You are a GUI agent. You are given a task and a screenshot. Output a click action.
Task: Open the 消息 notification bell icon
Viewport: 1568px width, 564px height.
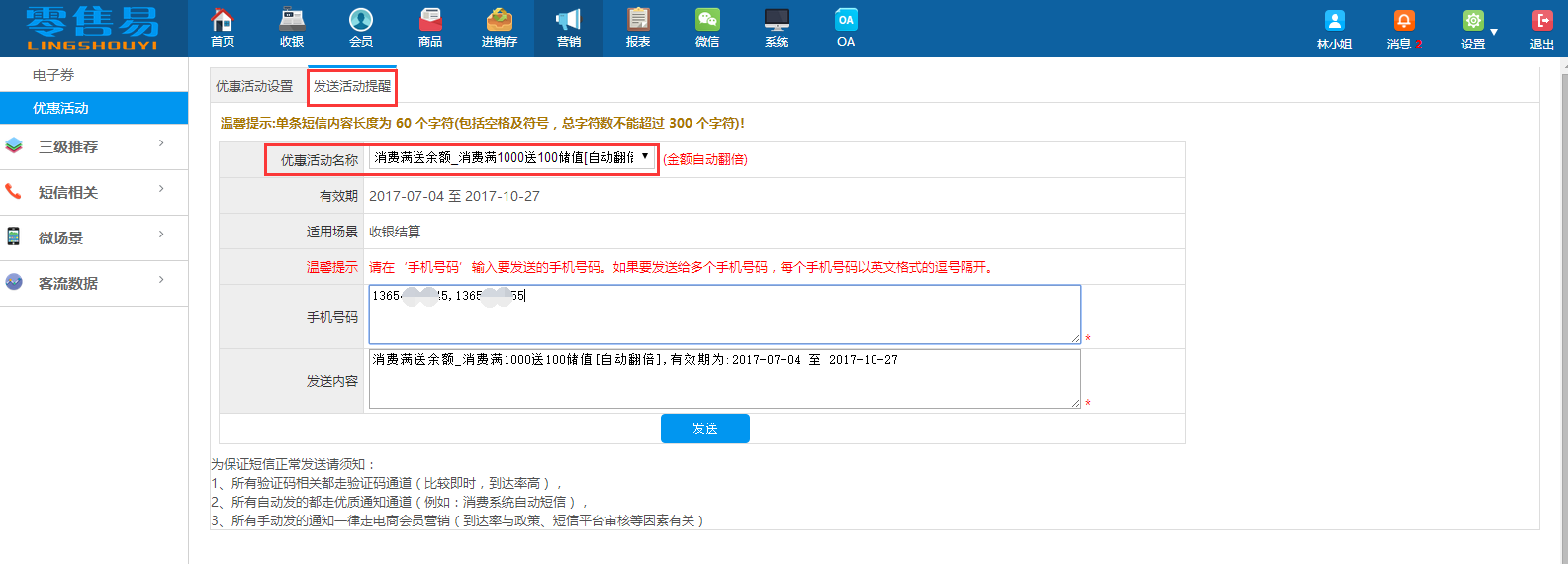[x=1404, y=21]
